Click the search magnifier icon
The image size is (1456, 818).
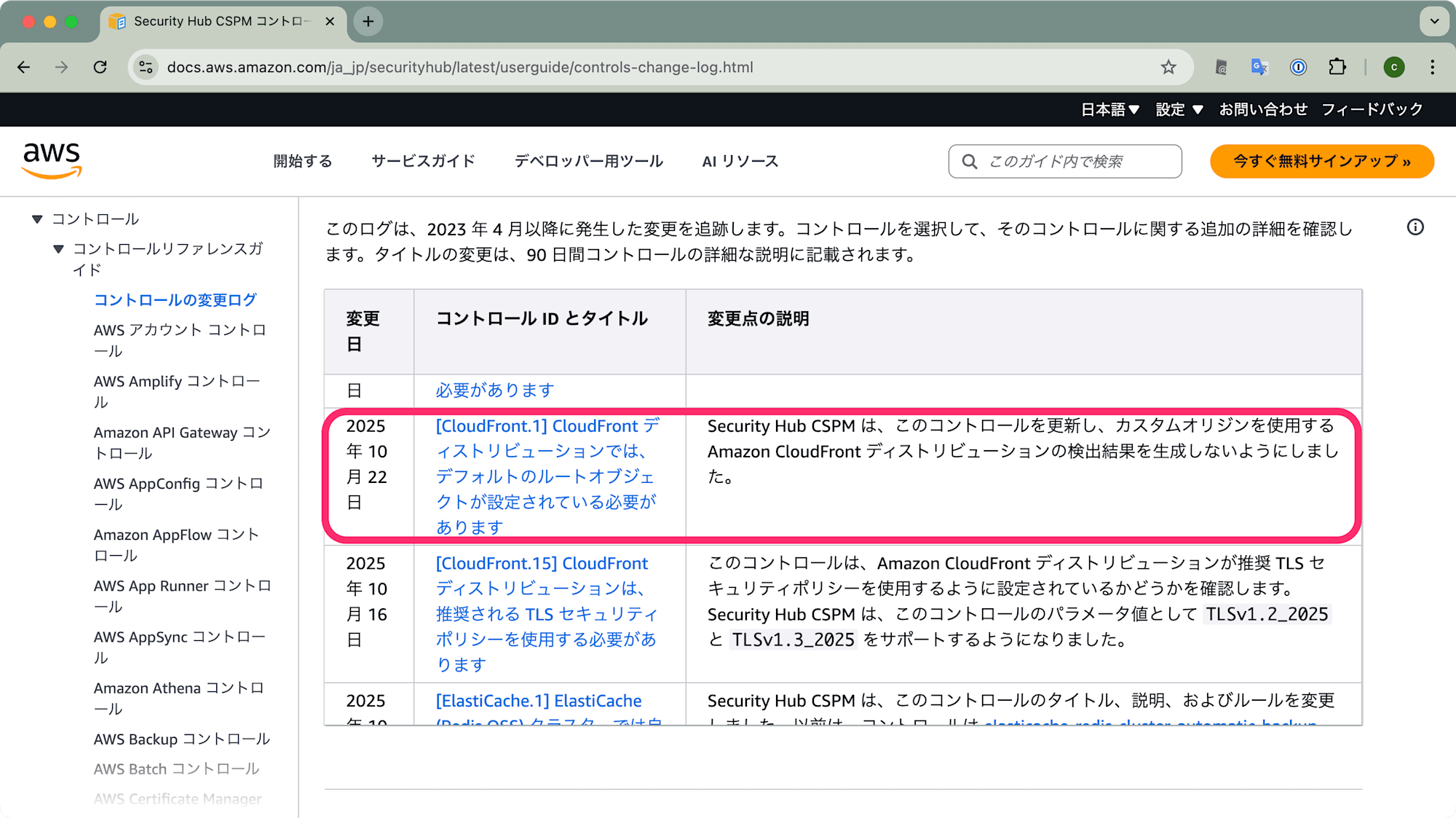970,161
